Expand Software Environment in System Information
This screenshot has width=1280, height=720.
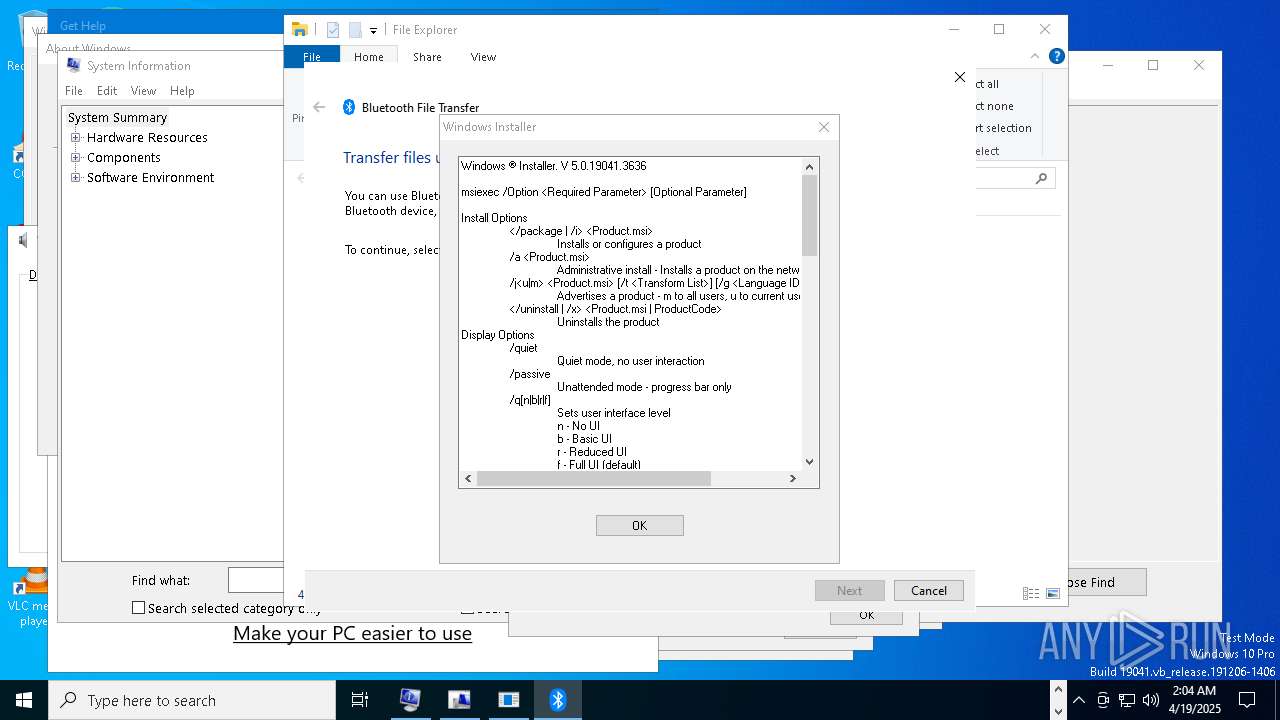coord(75,177)
